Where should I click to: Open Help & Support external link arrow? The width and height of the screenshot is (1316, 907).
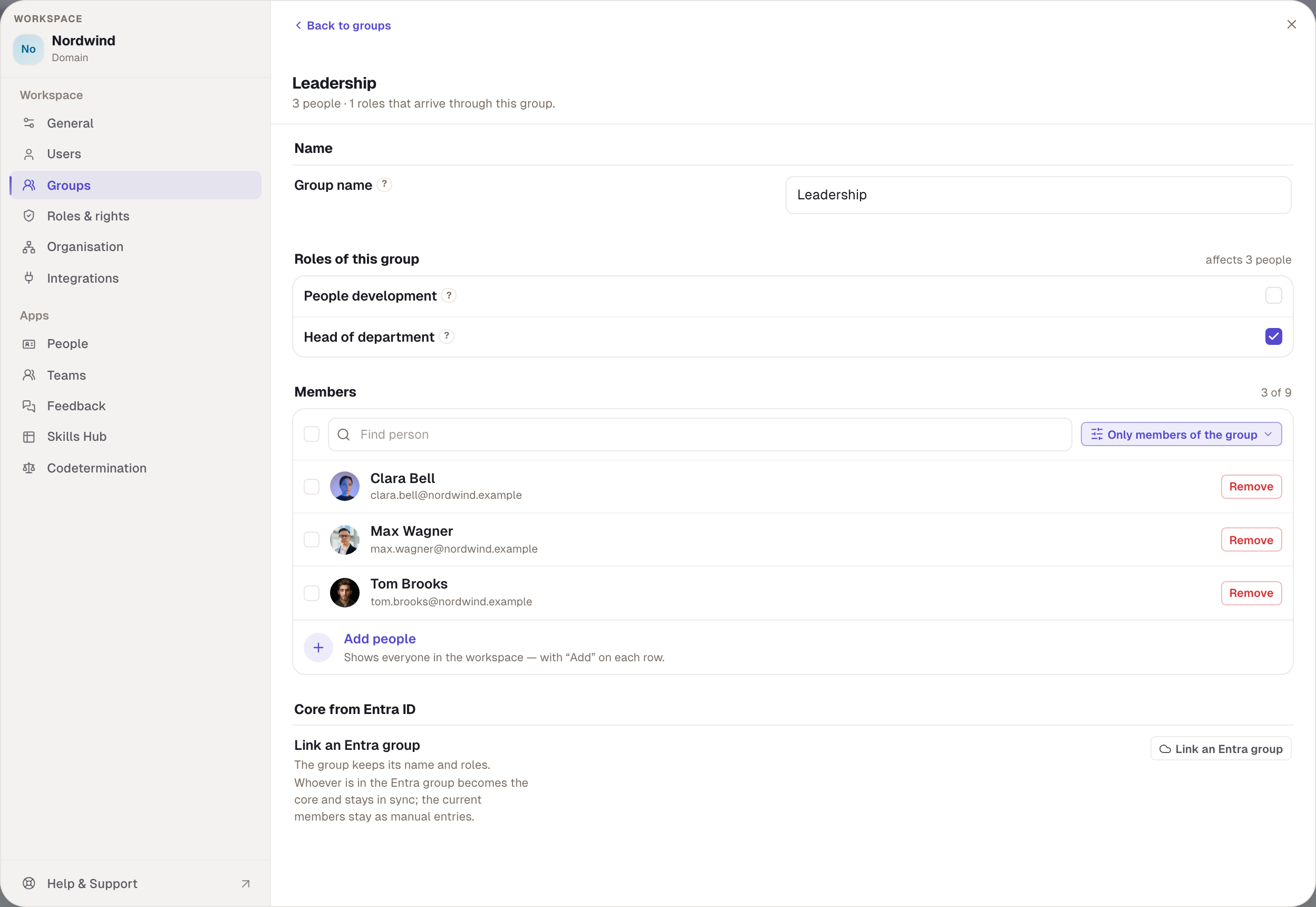point(246,884)
